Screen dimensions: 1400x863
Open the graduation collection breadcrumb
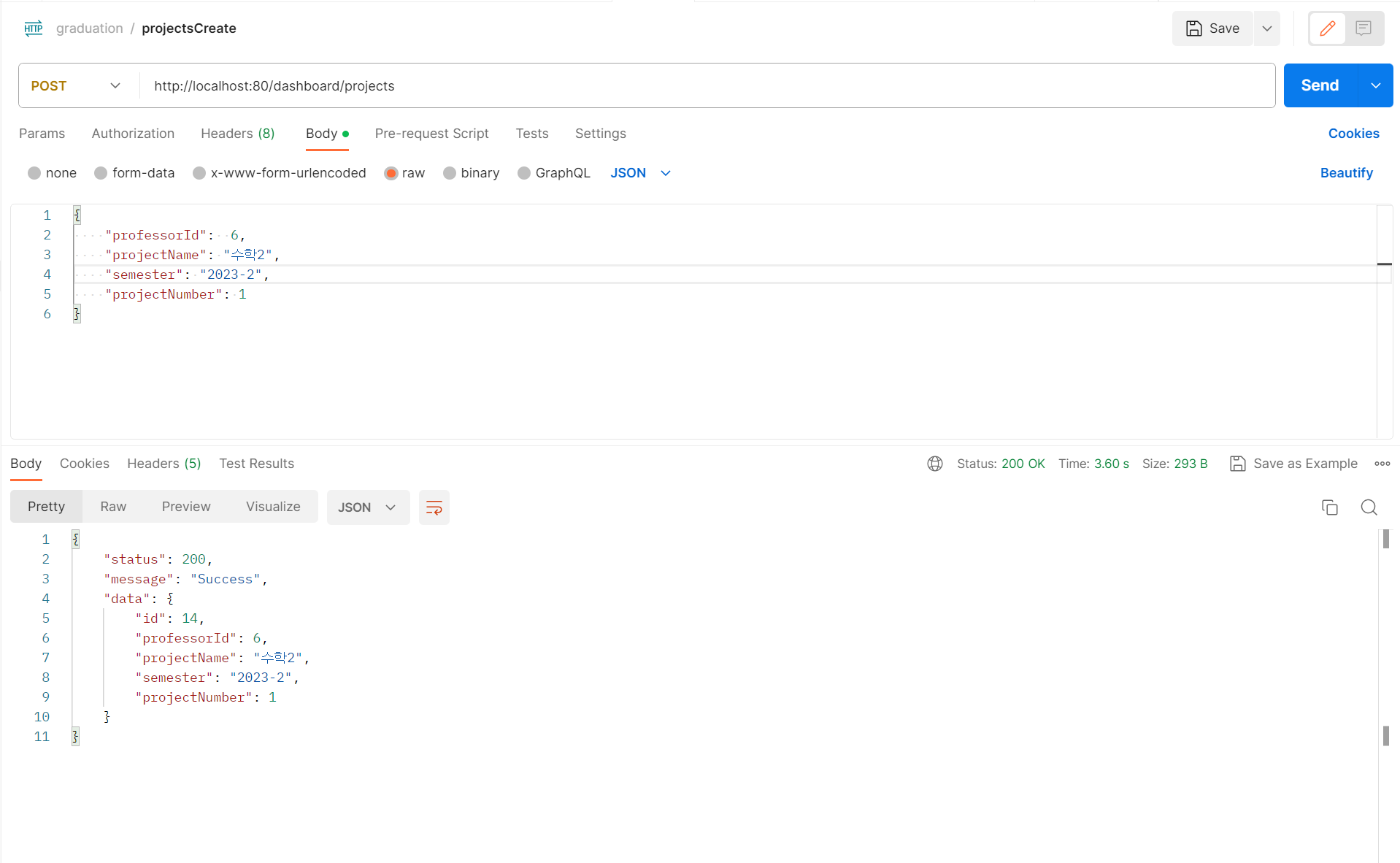click(90, 28)
